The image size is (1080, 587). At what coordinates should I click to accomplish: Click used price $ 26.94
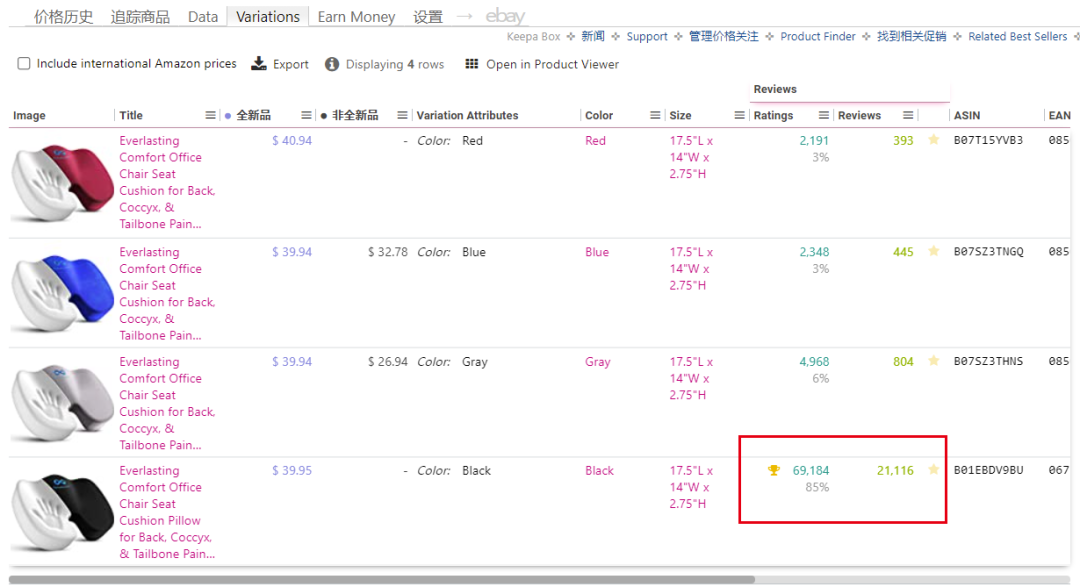(x=388, y=362)
